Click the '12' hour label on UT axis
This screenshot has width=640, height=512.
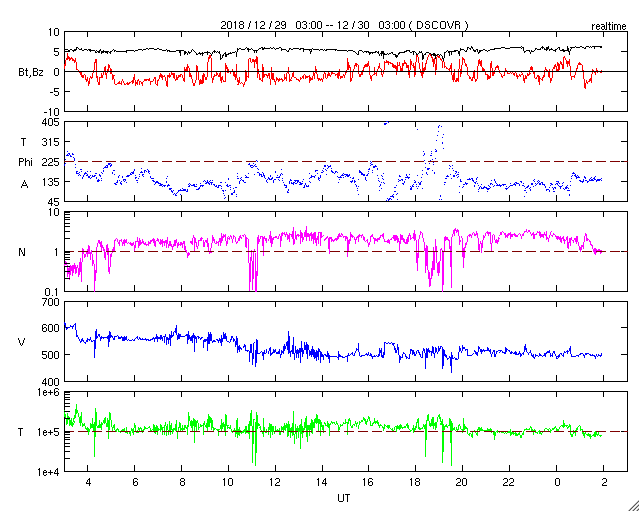275,483
